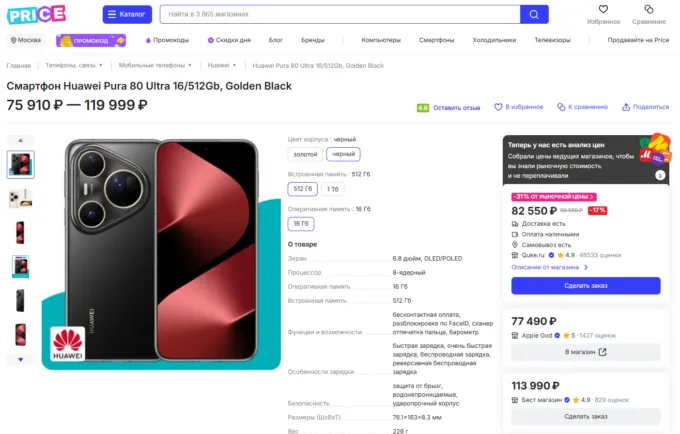The image size is (680, 434).
Task: Go to Скидки дня section
Action: pos(229,40)
